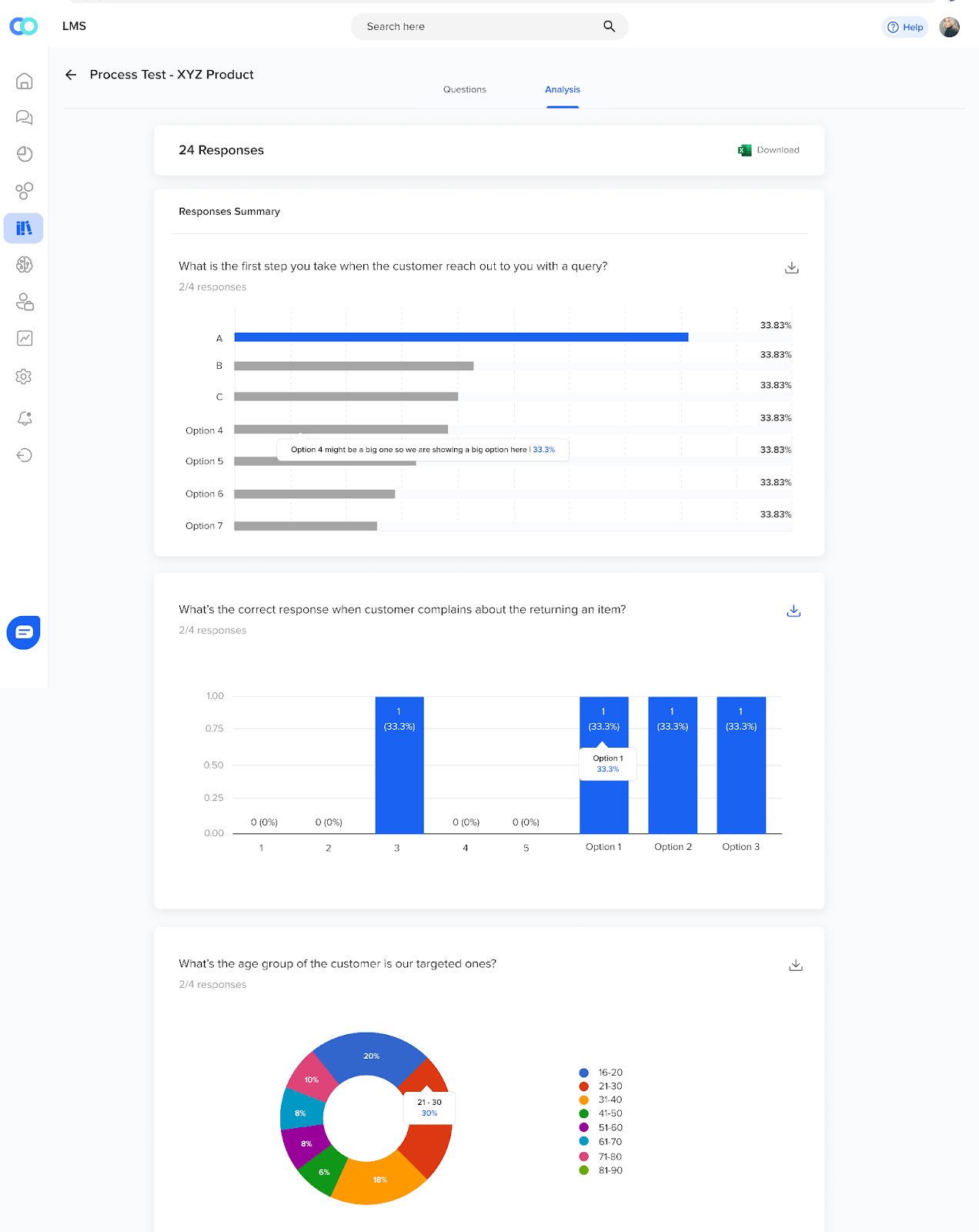Open the pie chart sidebar icon

(x=24, y=154)
